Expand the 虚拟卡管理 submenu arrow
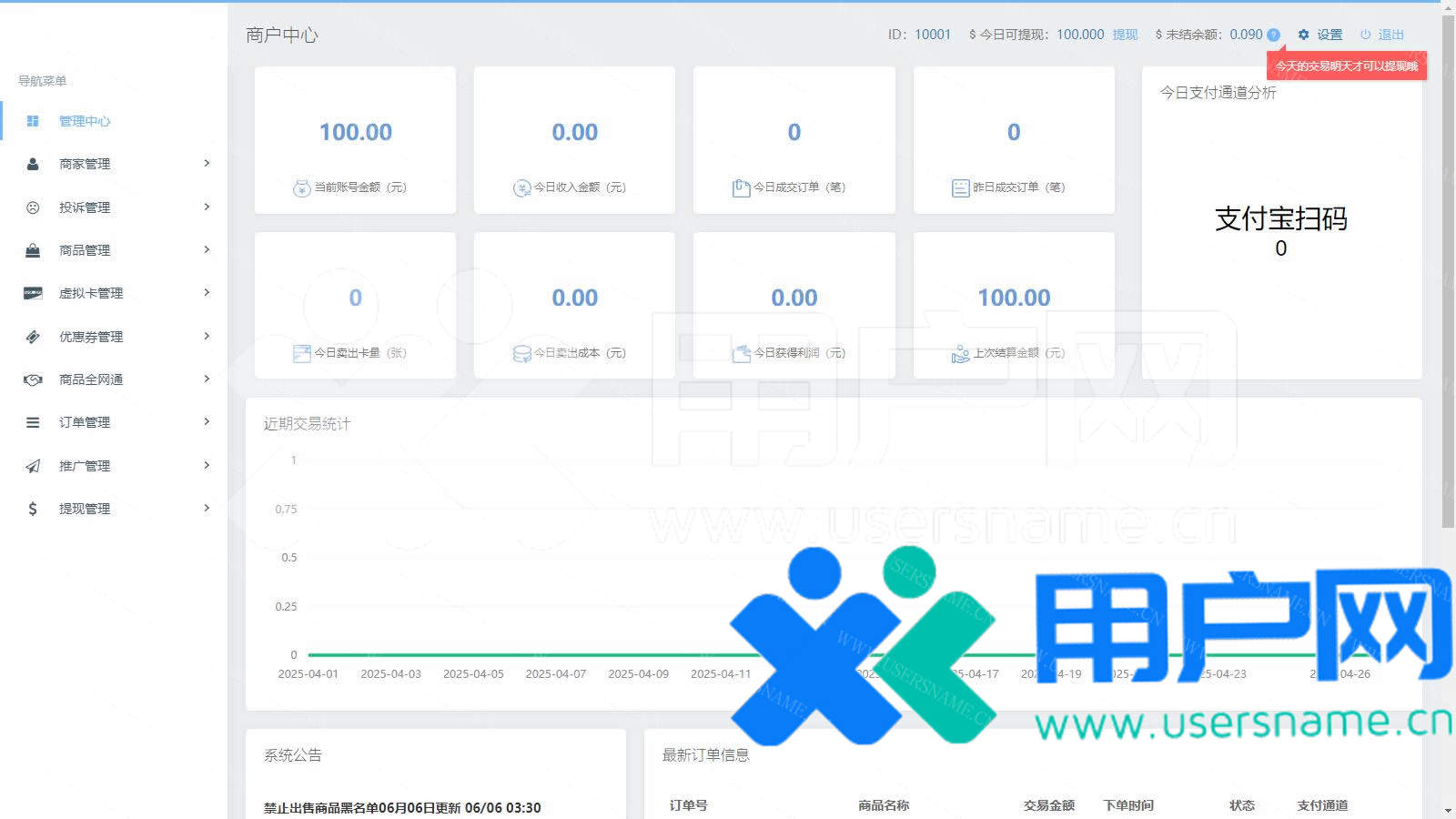 [x=207, y=293]
